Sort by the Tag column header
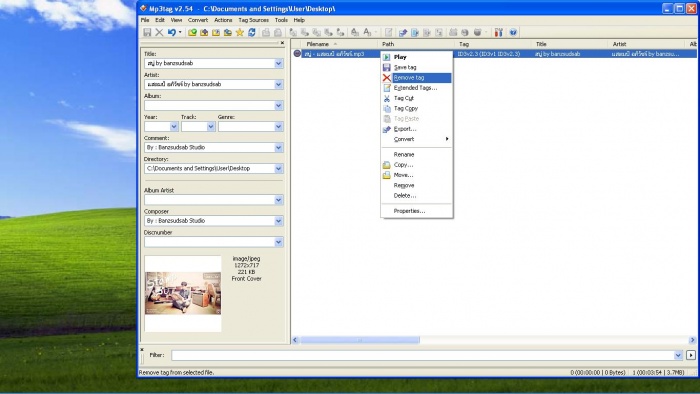This screenshot has height=394, width=700. tap(492, 44)
